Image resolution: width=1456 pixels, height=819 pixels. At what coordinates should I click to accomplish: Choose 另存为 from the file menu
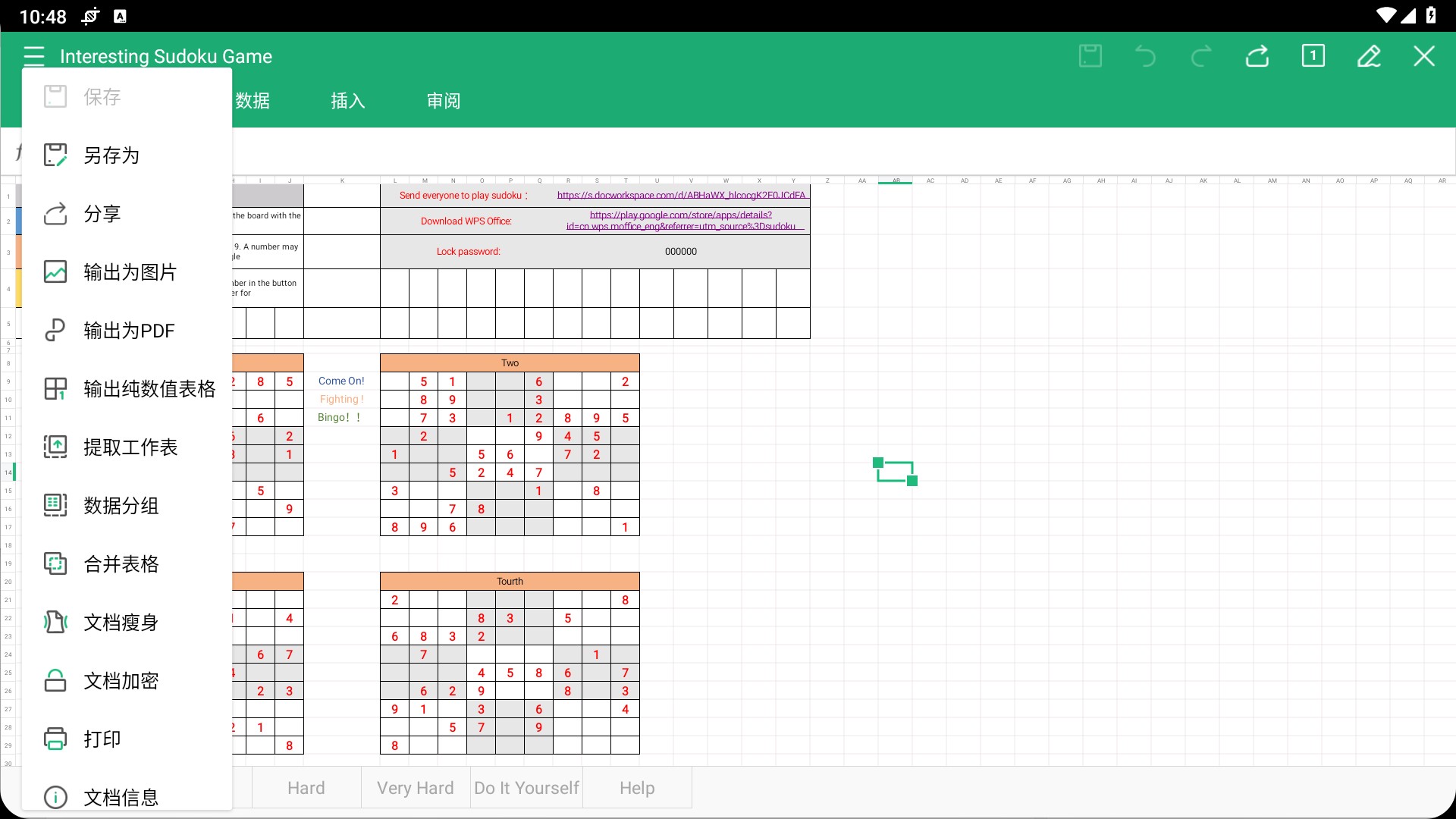(127, 155)
